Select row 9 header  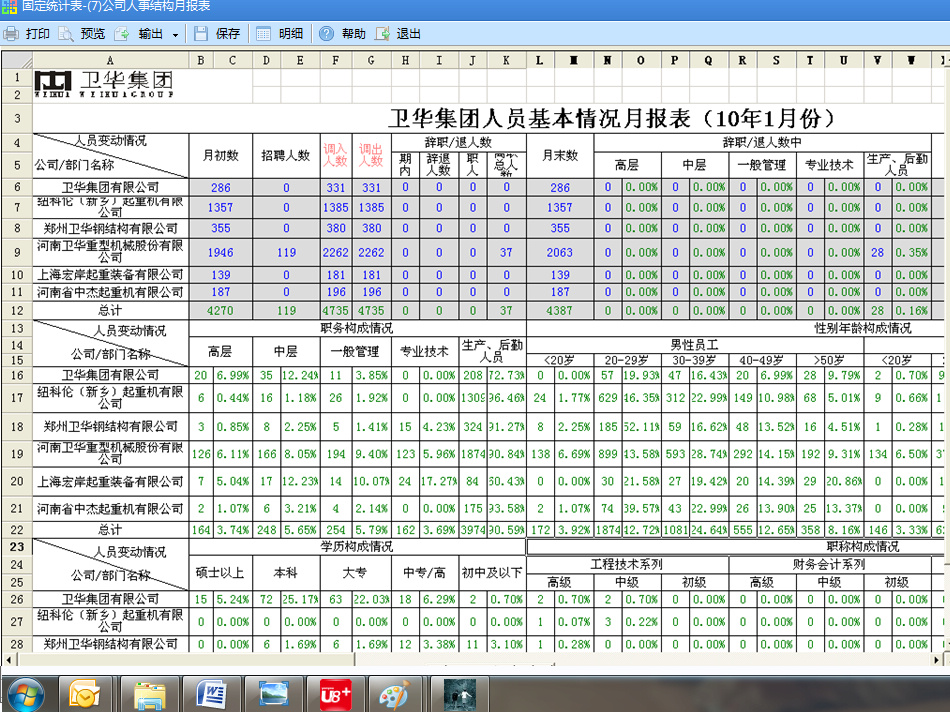click(x=17, y=252)
